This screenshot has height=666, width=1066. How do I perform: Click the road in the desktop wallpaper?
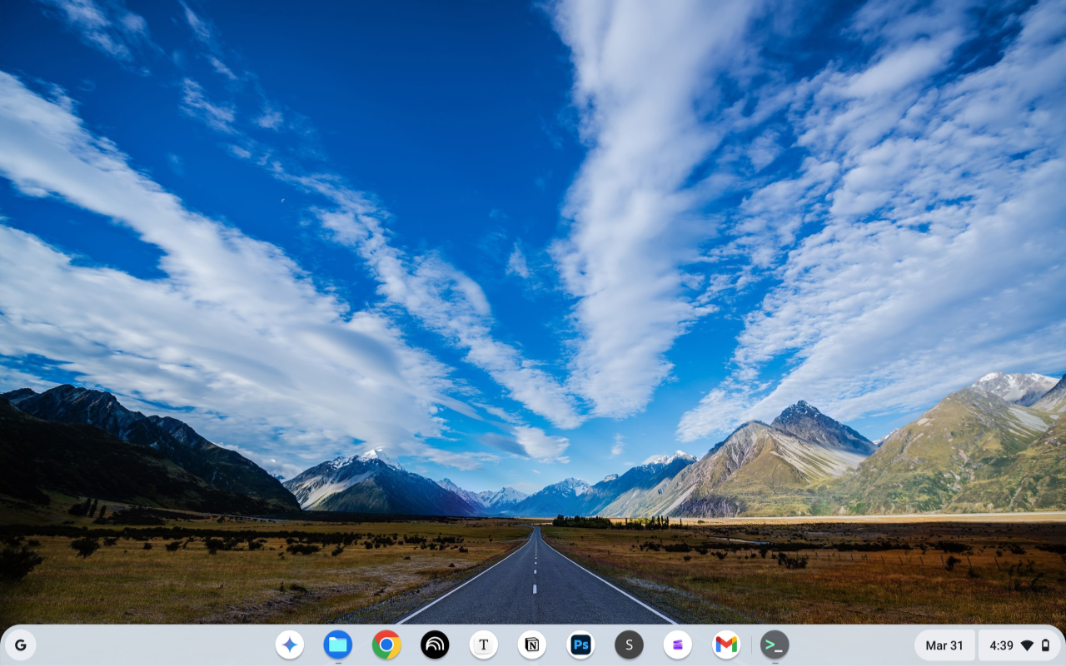click(x=535, y=590)
